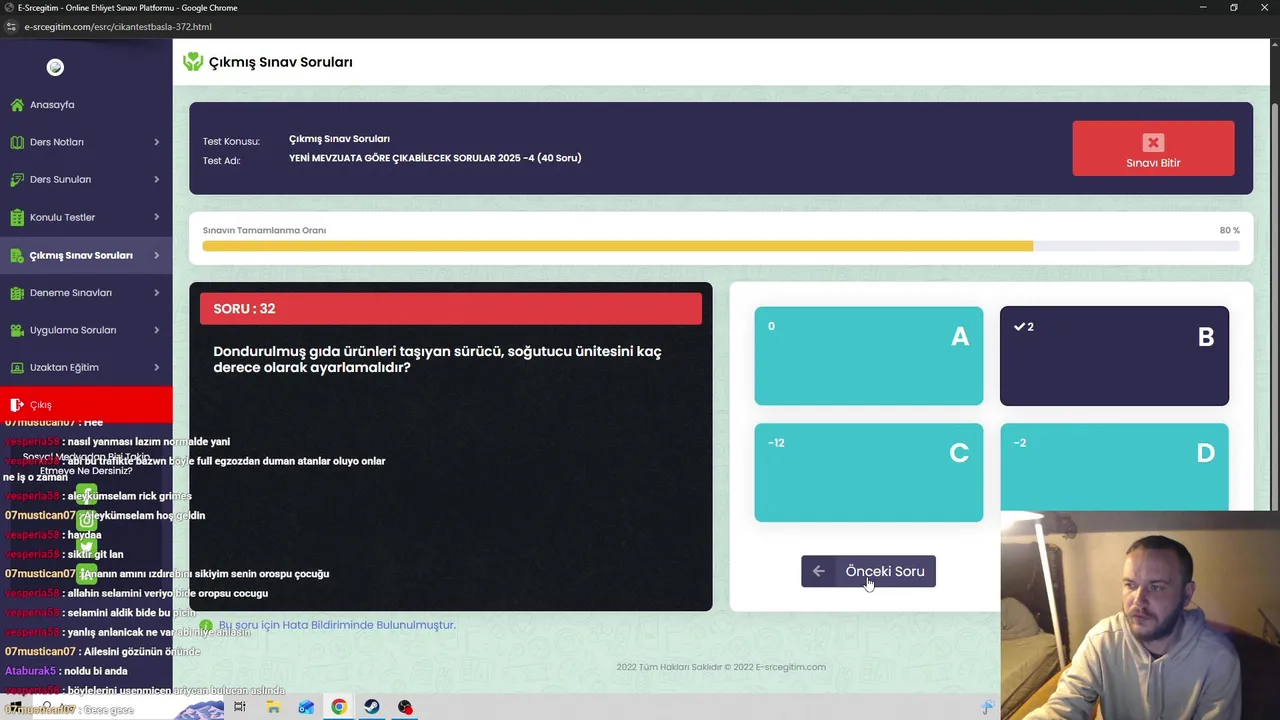Go to Anasayfa in the sidebar

click(52, 105)
